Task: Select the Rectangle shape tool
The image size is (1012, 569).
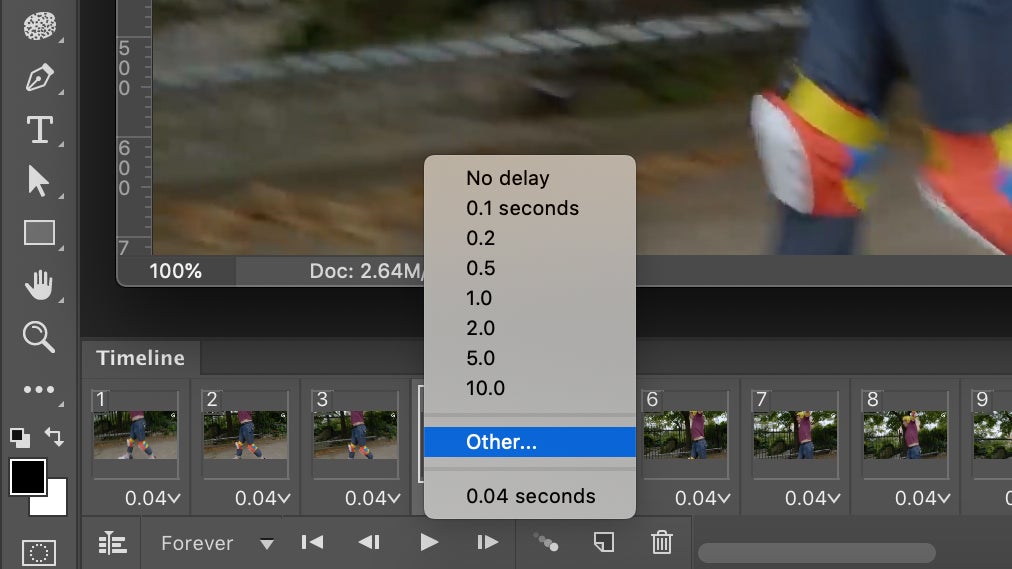Action: [39, 234]
